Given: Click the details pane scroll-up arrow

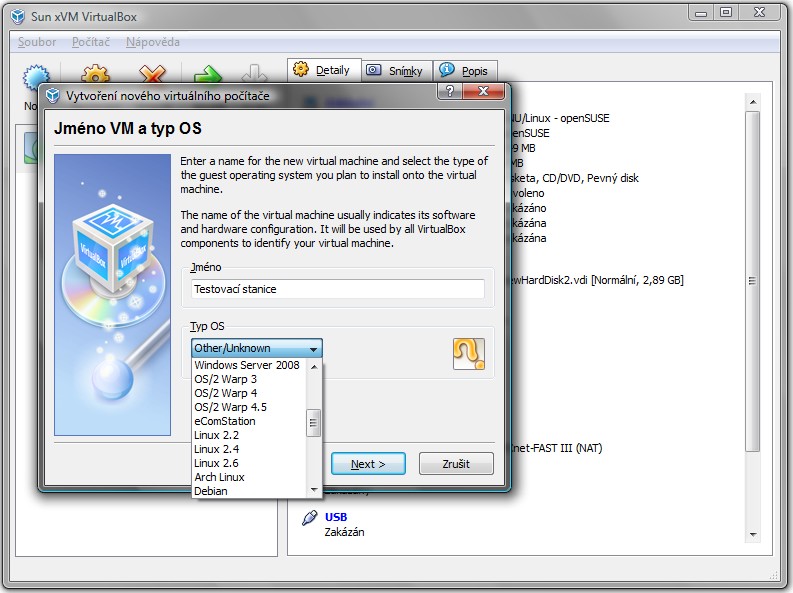Looking at the screenshot, I should point(753,102).
